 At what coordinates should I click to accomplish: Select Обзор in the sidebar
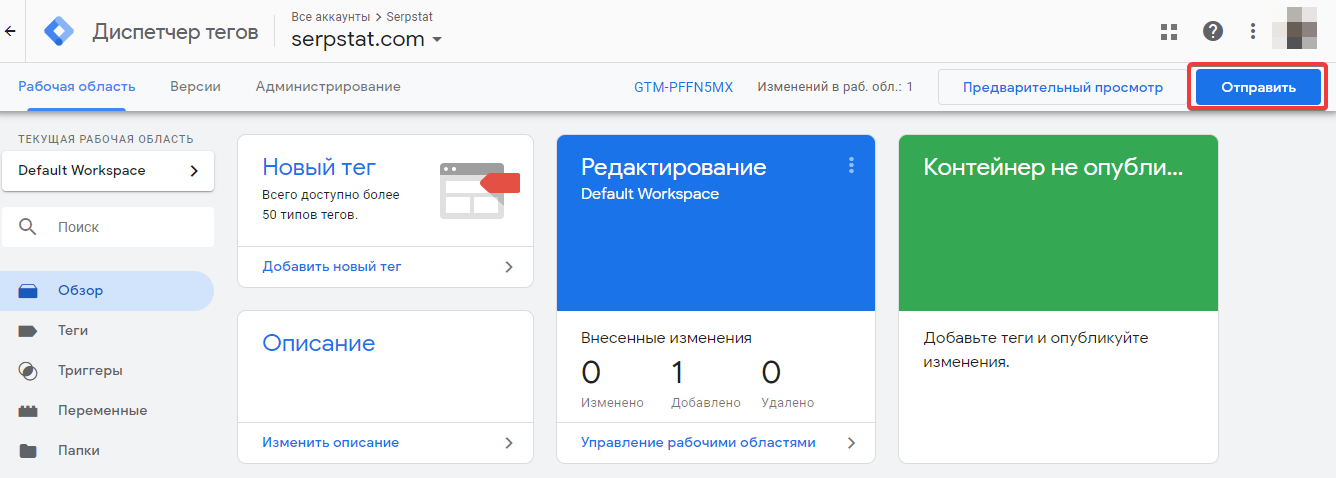107,291
